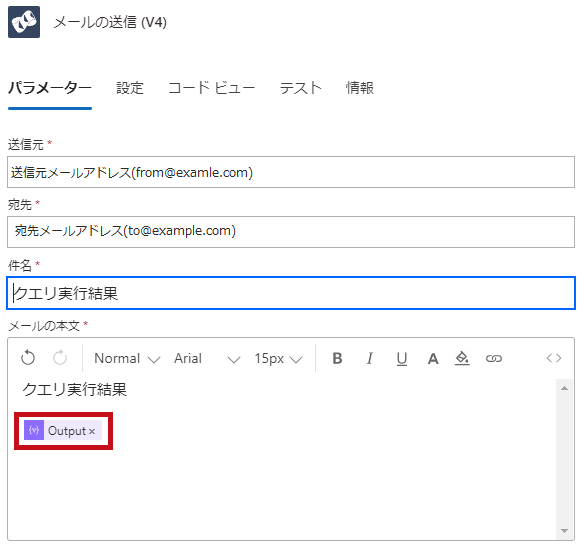Click the redo icon in editor toolbar
581x547 pixels.
tap(60, 358)
